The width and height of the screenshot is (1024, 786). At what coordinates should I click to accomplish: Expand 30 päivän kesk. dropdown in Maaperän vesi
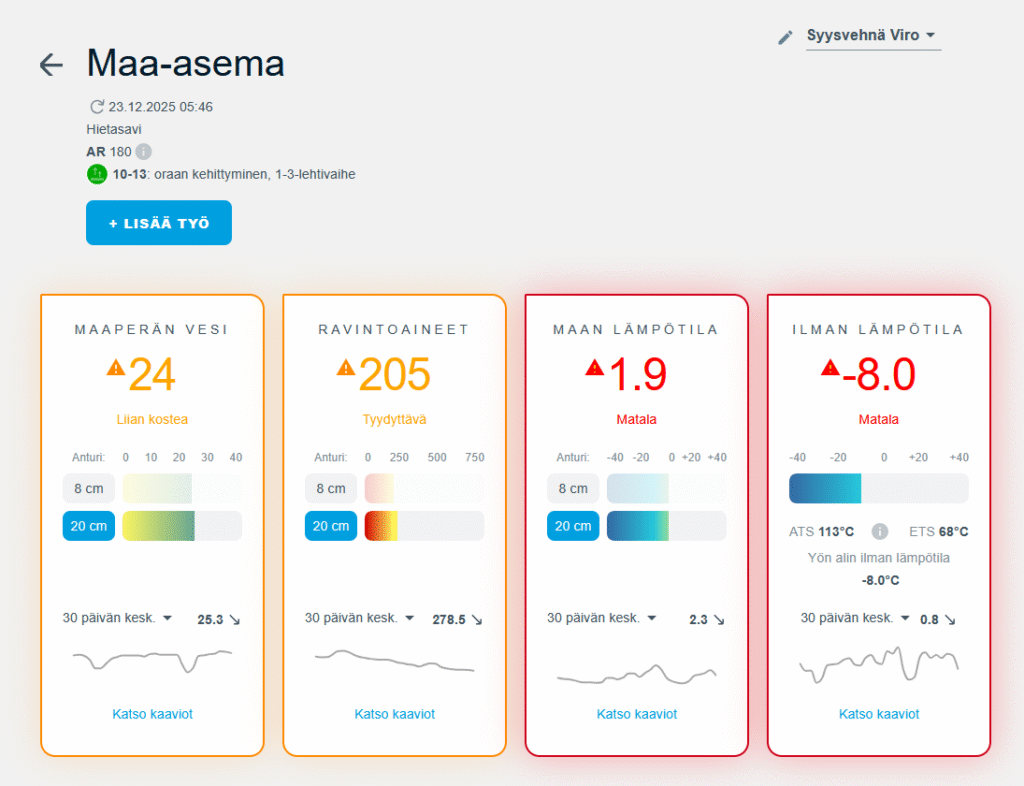(x=117, y=618)
